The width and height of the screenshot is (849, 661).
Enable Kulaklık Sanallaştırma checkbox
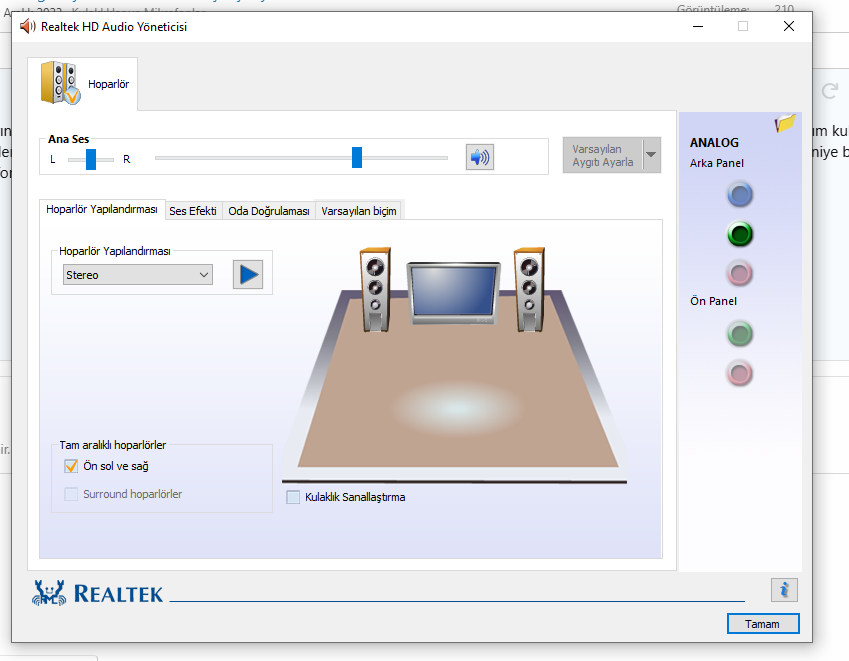tap(293, 497)
